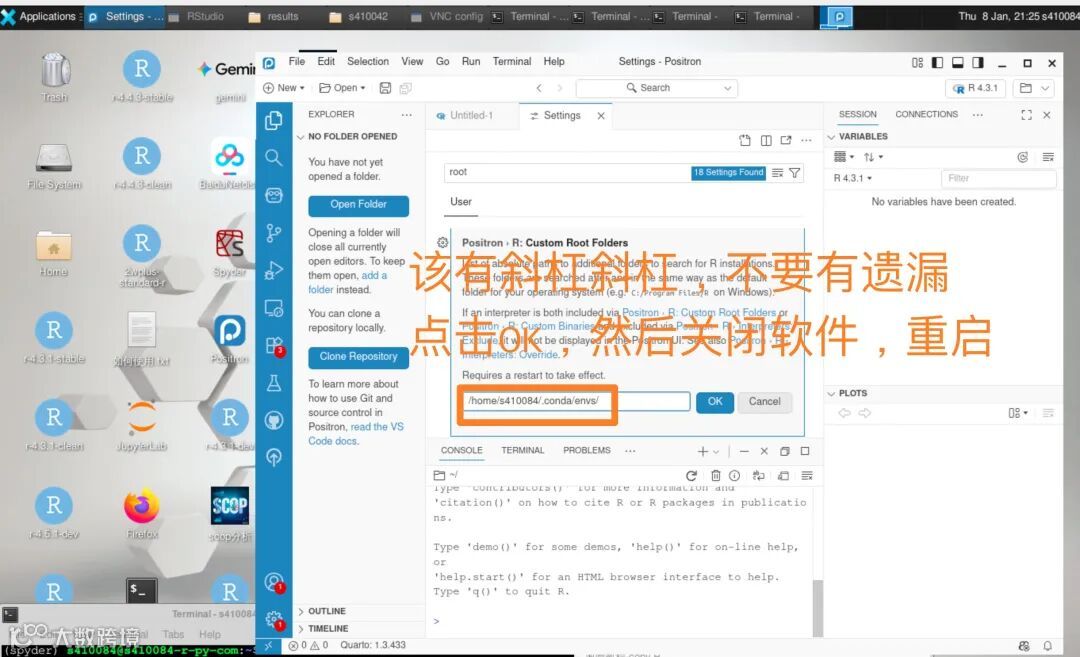
Task: Open the R 4.3.1 interpreter selector
Action: coord(975,88)
